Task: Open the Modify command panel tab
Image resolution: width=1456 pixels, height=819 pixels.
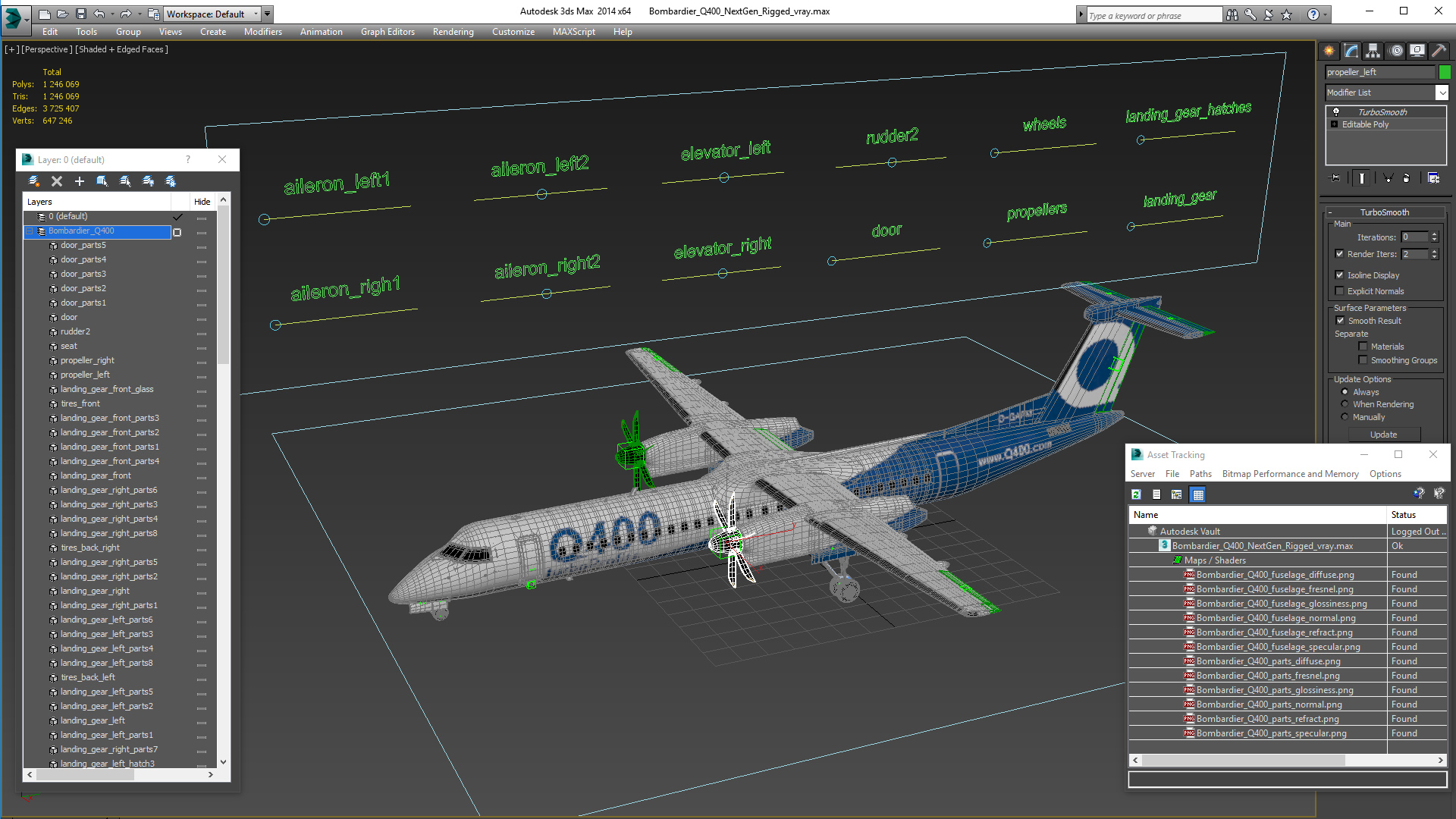Action: point(1351,51)
